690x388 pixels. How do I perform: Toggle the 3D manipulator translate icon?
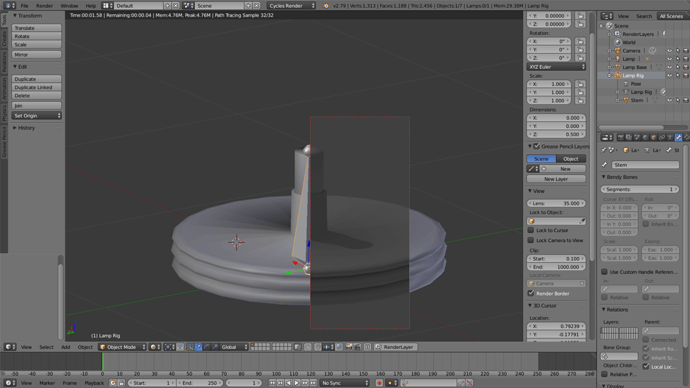pos(198,347)
